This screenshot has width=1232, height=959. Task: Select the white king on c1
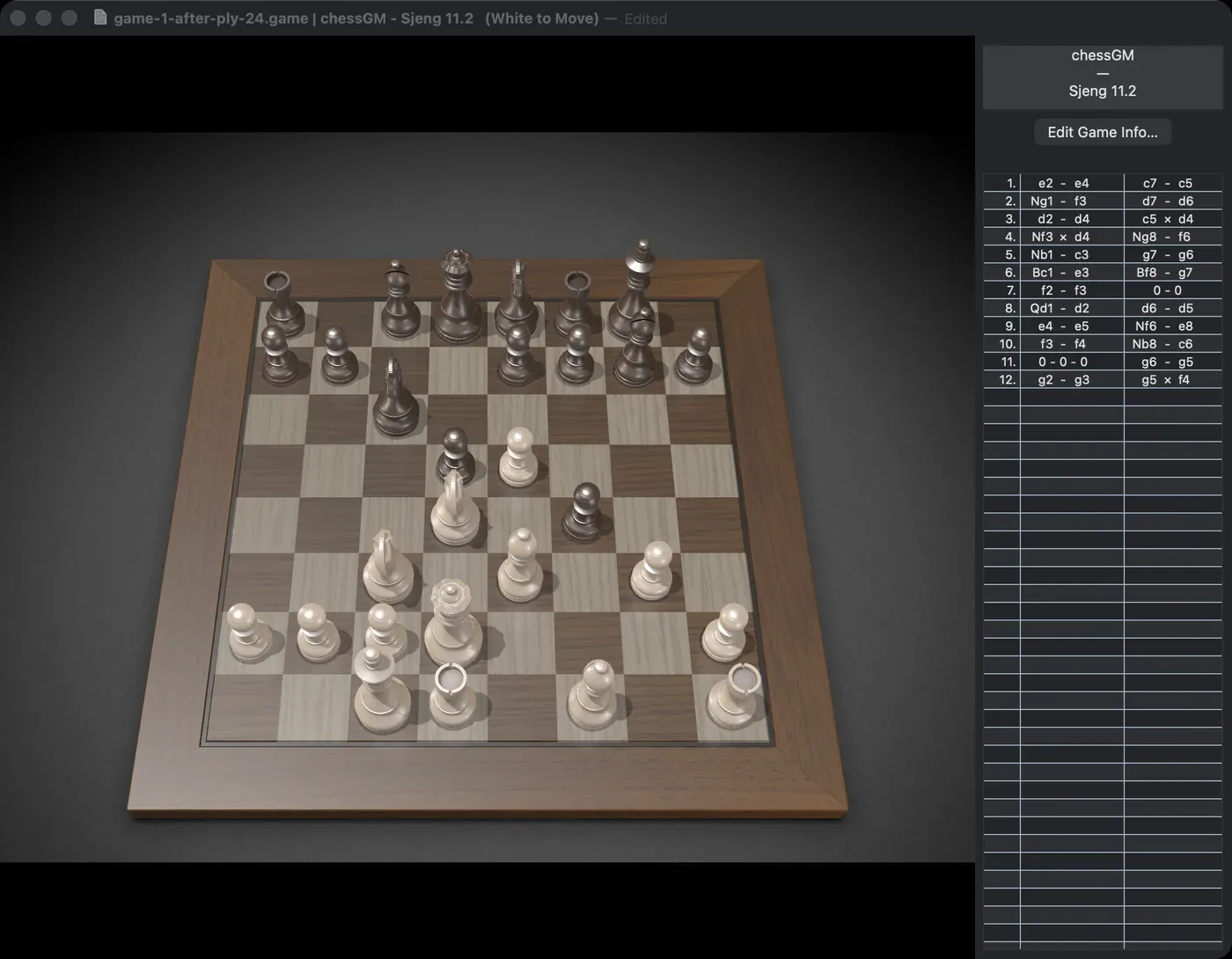tap(381, 690)
